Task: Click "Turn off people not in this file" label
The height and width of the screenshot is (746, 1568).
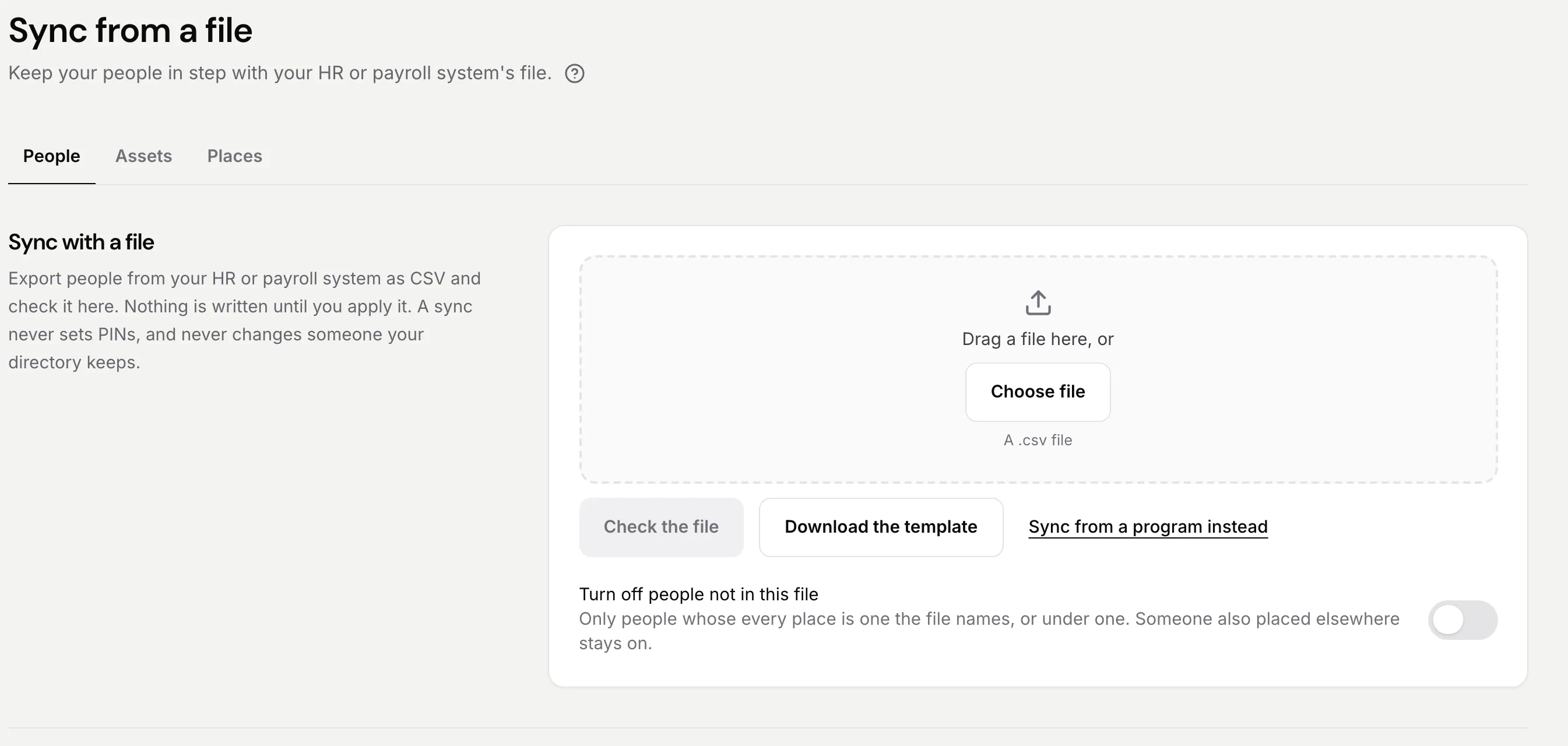Action: [698, 594]
